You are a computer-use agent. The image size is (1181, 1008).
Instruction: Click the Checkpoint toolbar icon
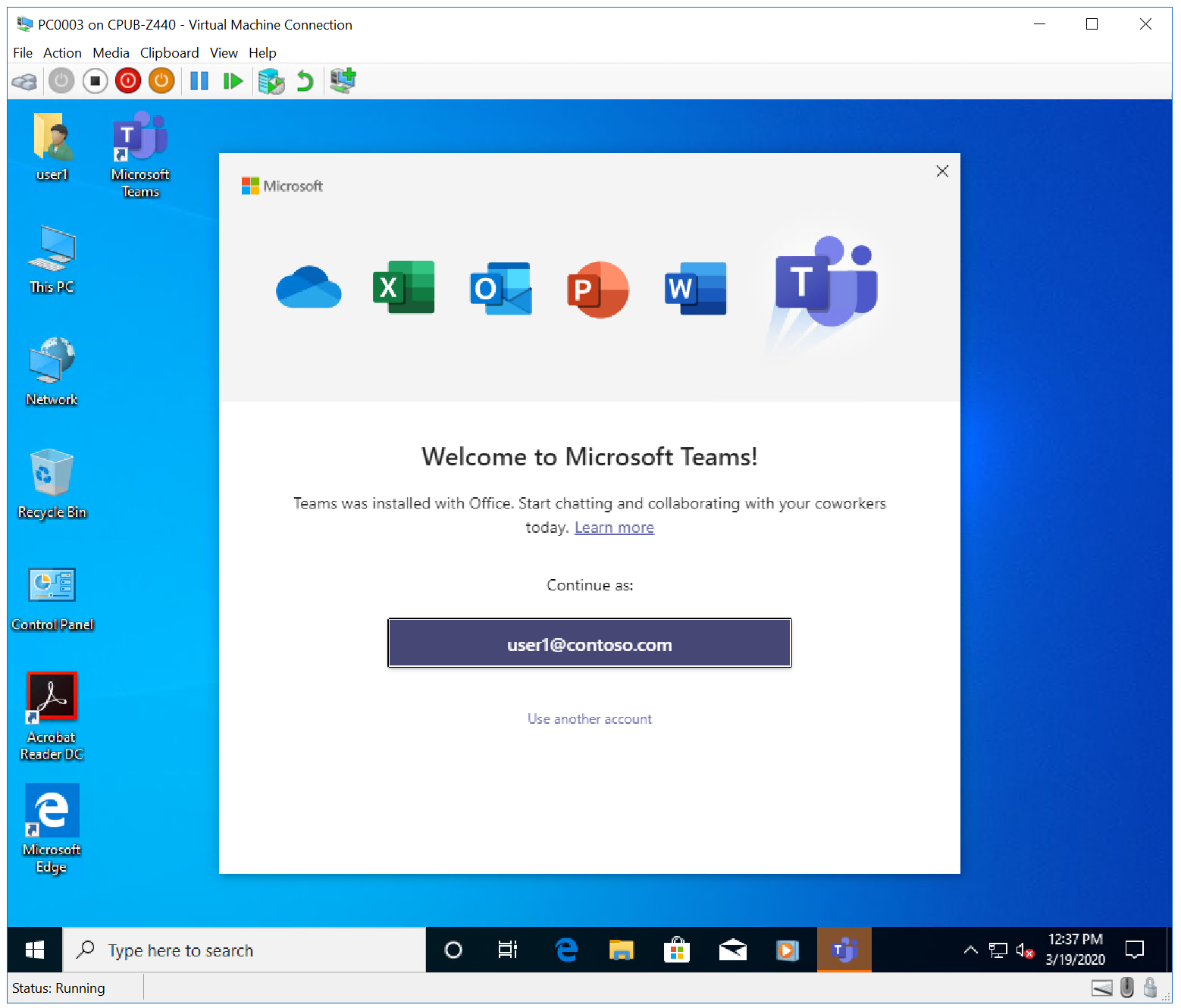[x=271, y=81]
